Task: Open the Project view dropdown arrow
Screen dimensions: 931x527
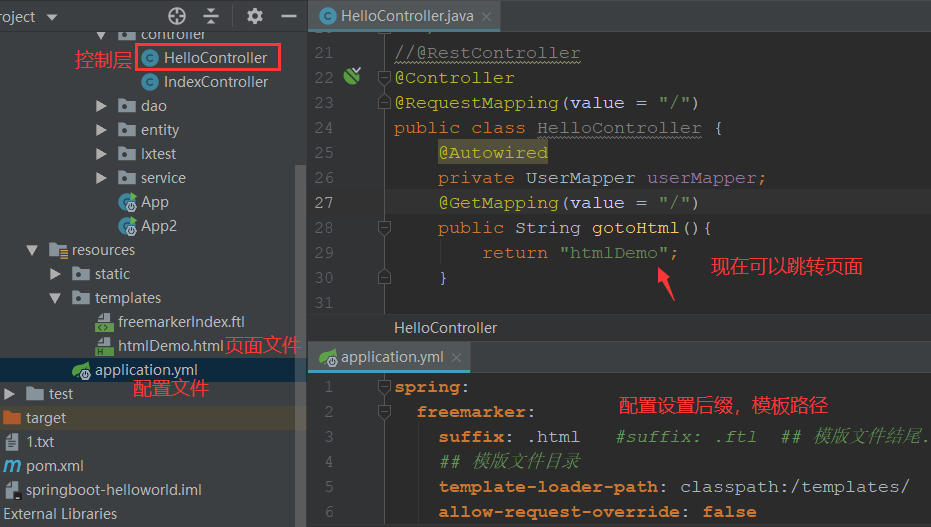Action: [x=52, y=17]
